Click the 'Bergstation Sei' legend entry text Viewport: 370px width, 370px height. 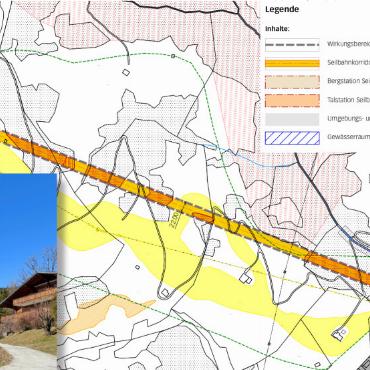348,81
